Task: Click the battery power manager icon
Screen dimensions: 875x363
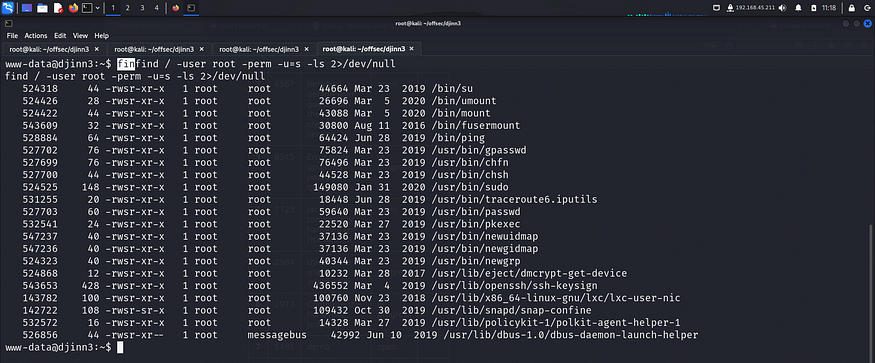Action: pos(814,8)
